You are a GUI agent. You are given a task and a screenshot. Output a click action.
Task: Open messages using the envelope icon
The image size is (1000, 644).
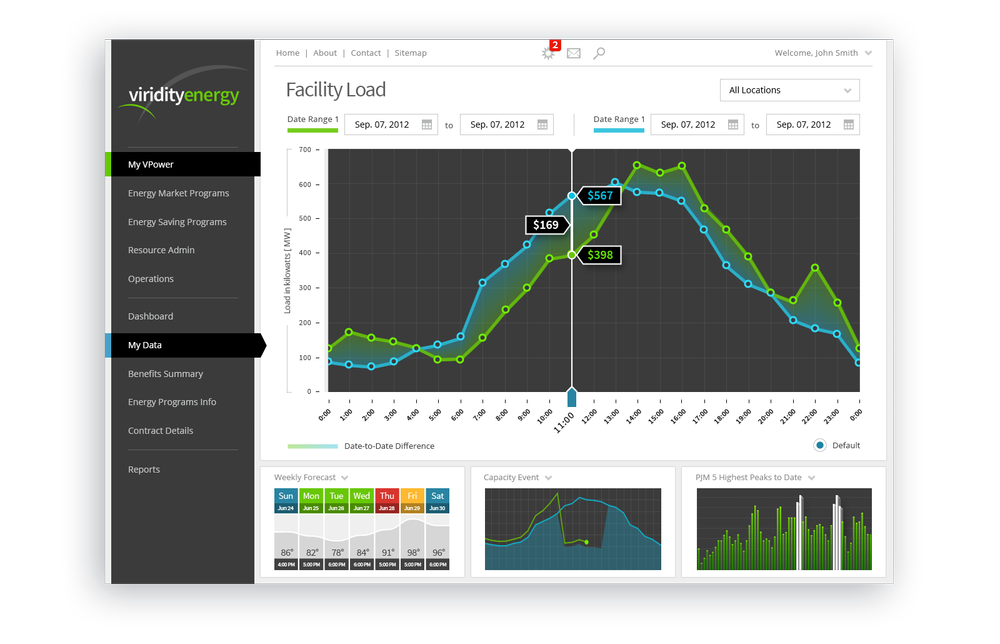click(x=573, y=53)
